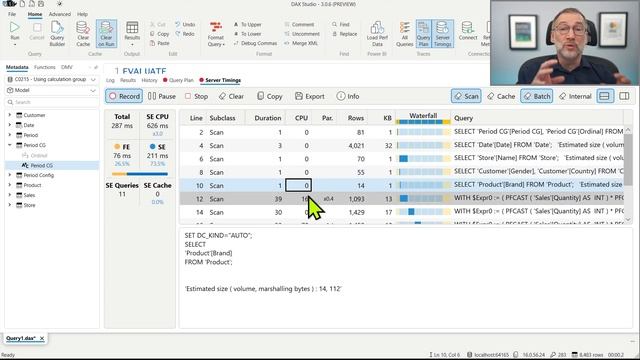Image resolution: width=640 pixels, height=360 pixels.
Task: Open the History output tab
Action: tap(149, 80)
